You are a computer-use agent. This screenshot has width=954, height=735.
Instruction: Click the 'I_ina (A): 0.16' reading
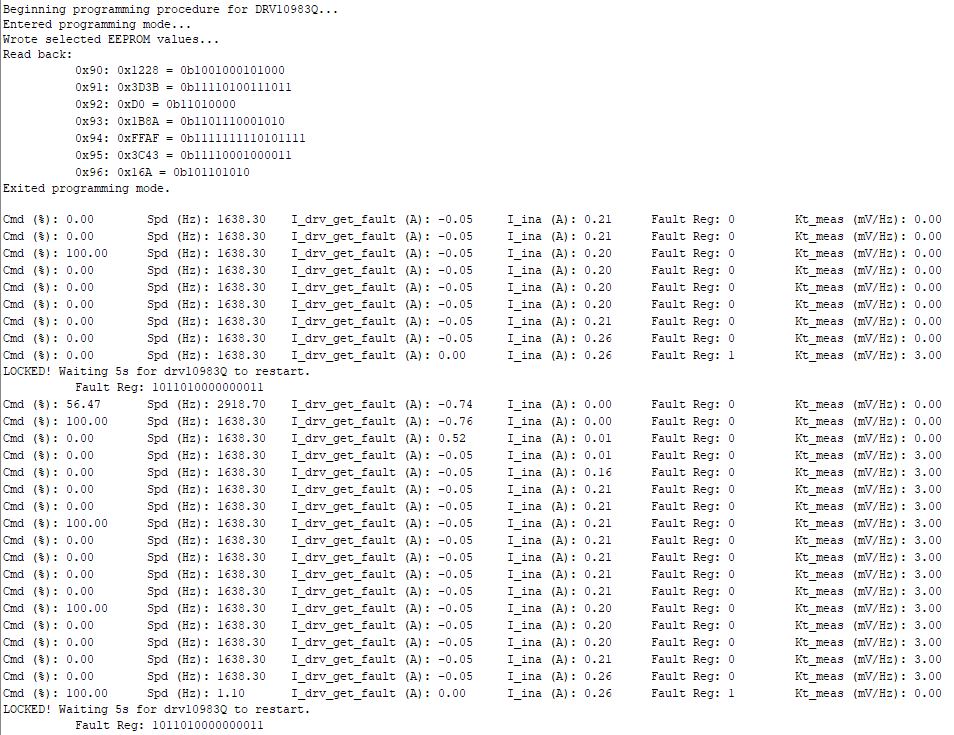[560, 473]
